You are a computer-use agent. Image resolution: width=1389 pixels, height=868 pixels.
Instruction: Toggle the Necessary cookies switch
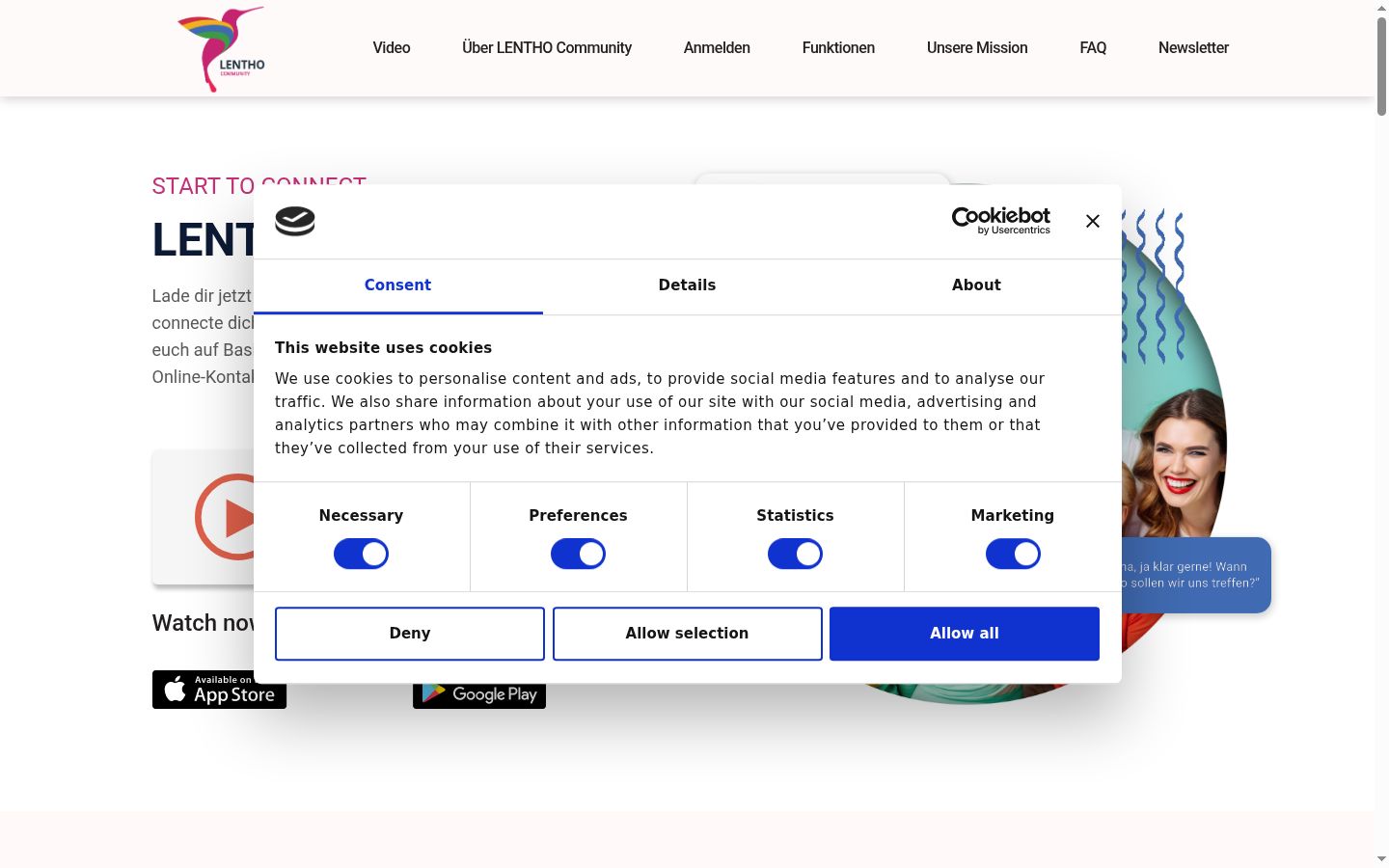[x=361, y=554]
